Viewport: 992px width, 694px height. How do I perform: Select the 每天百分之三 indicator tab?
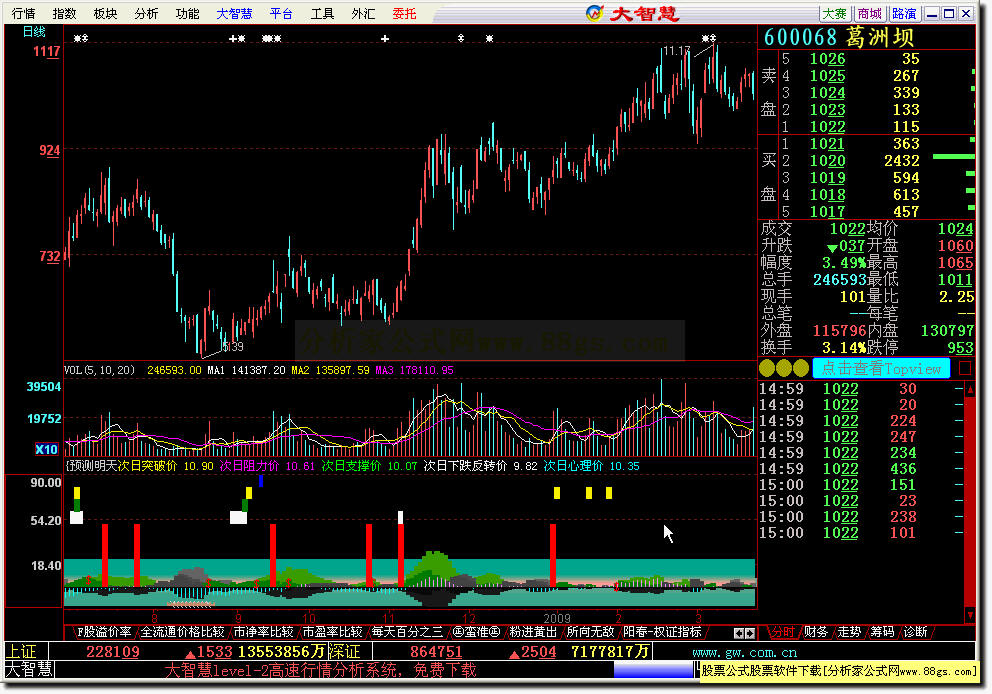coord(407,631)
